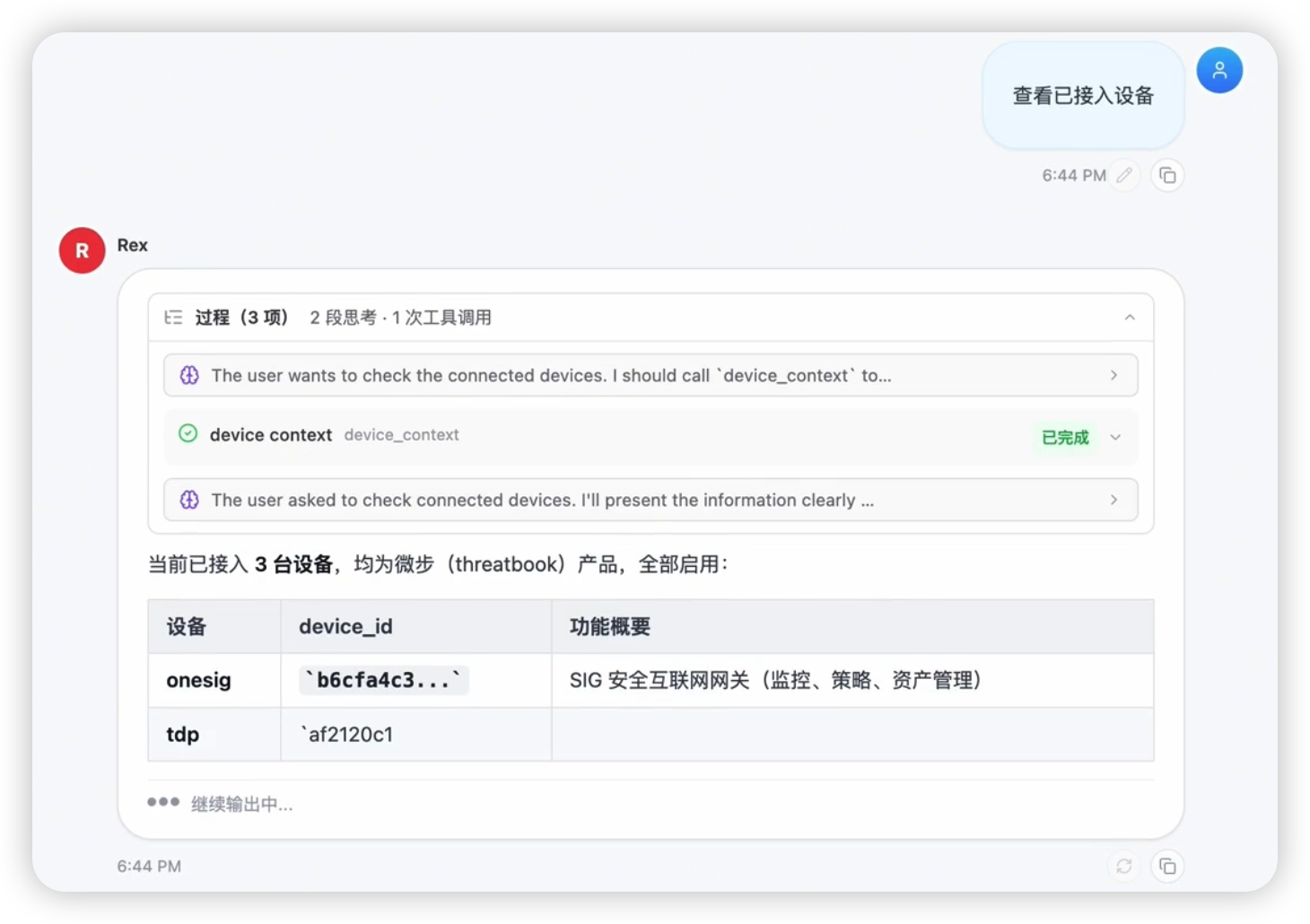Click the b6cfa4c3... device id code
This screenshot has width=1310, height=924.
coord(383,680)
